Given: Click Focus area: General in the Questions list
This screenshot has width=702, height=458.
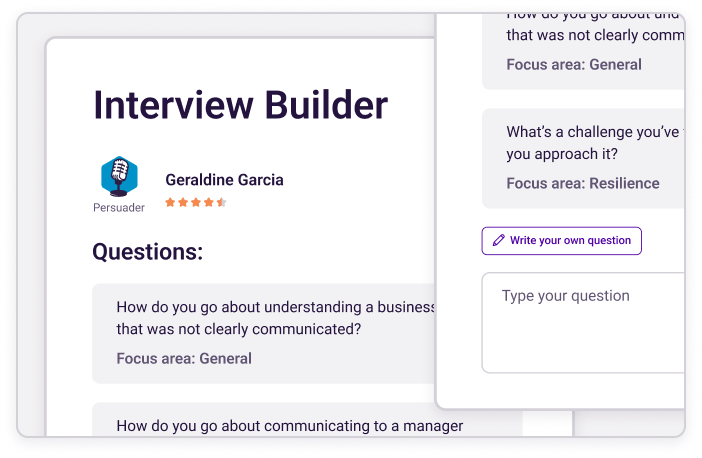Looking at the screenshot, I should (184, 358).
